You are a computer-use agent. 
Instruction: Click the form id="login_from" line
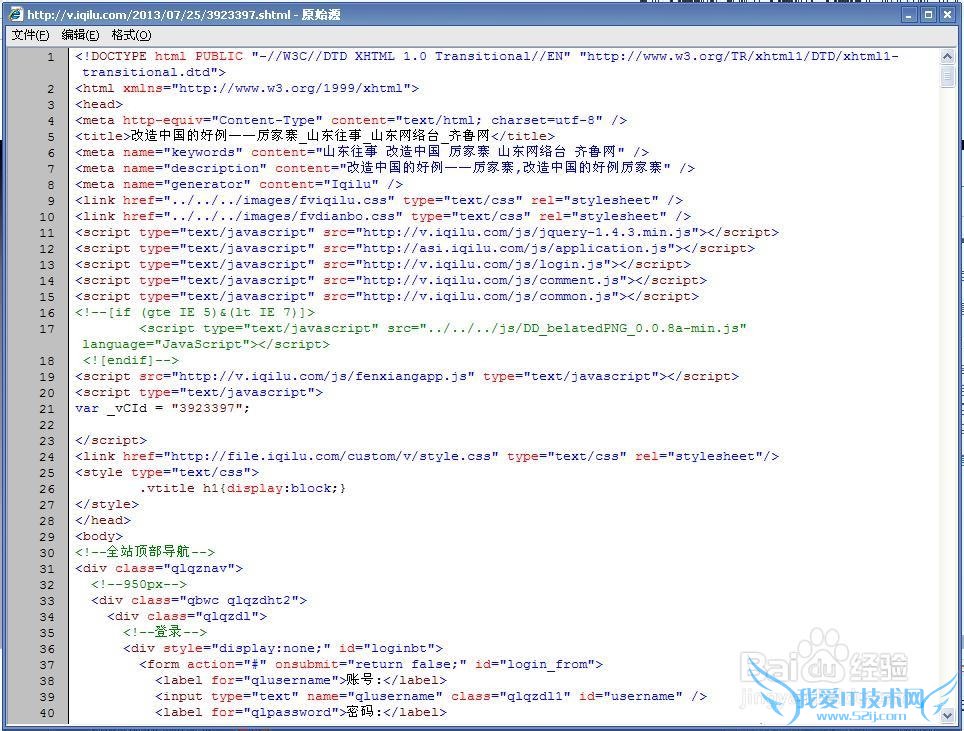(371, 664)
